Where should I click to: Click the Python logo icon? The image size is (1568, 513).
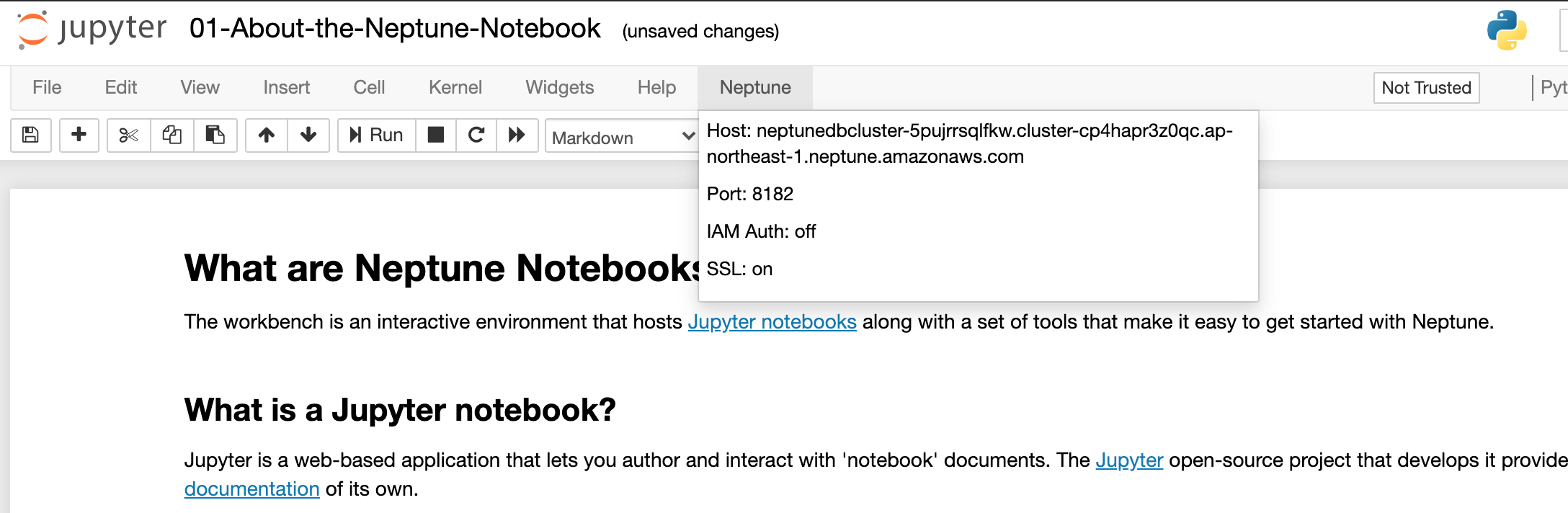point(1507,30)
